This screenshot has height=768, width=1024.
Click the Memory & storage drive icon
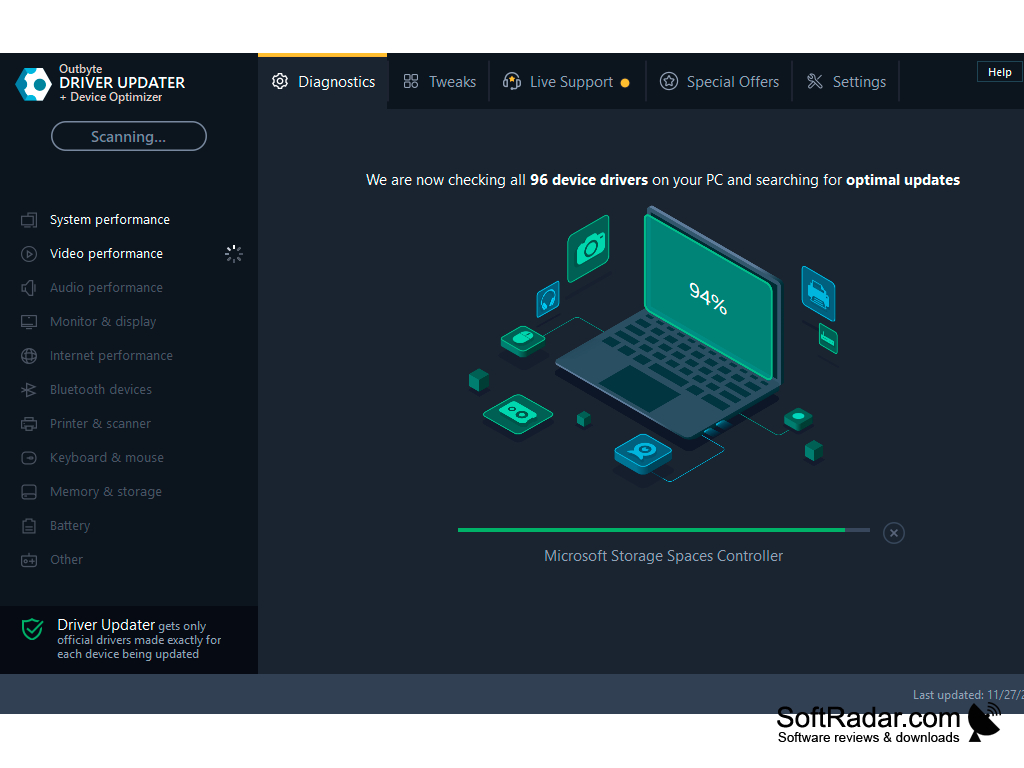coord(29,492)
